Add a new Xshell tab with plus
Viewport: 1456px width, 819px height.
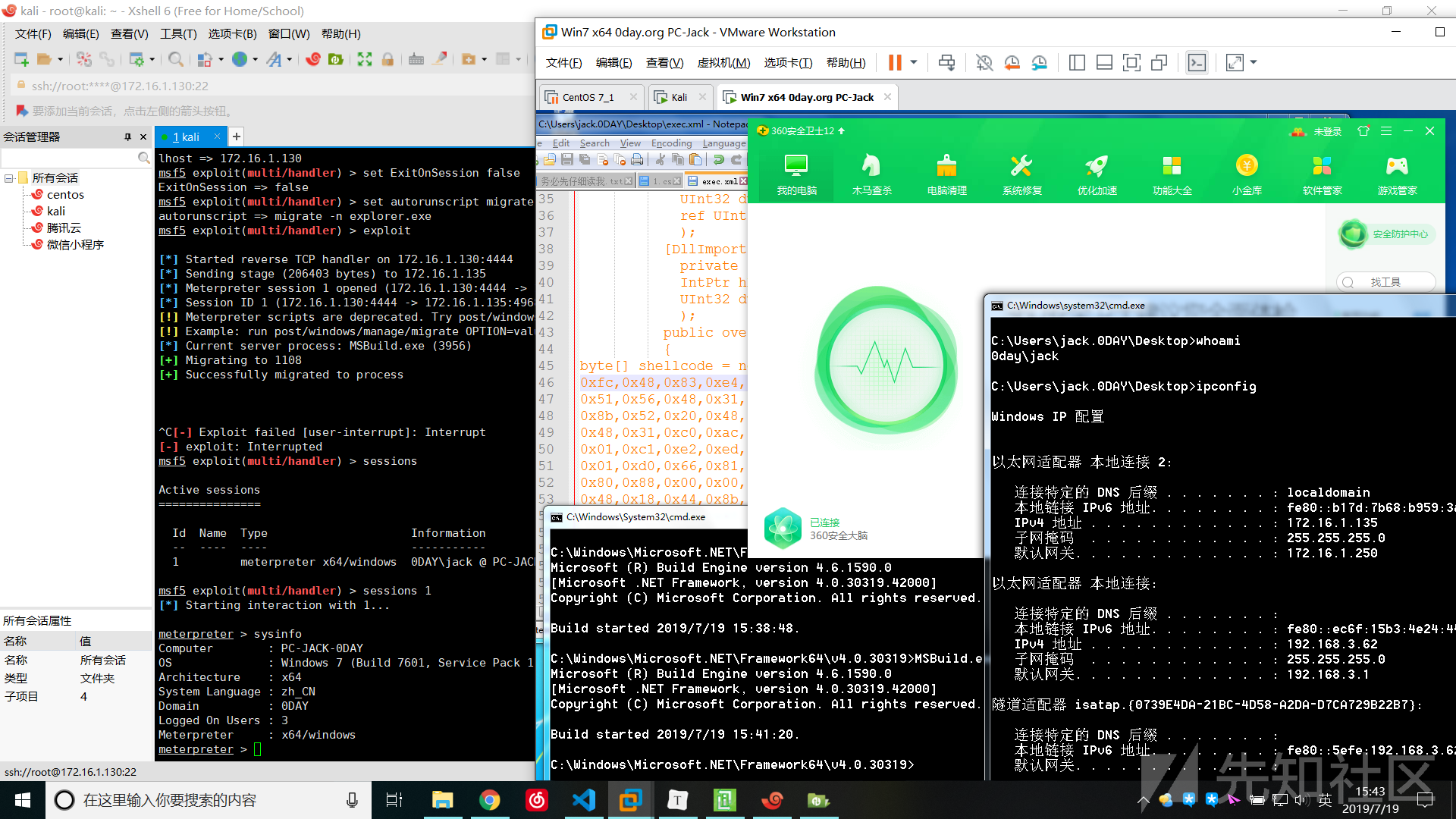point(237,136)
